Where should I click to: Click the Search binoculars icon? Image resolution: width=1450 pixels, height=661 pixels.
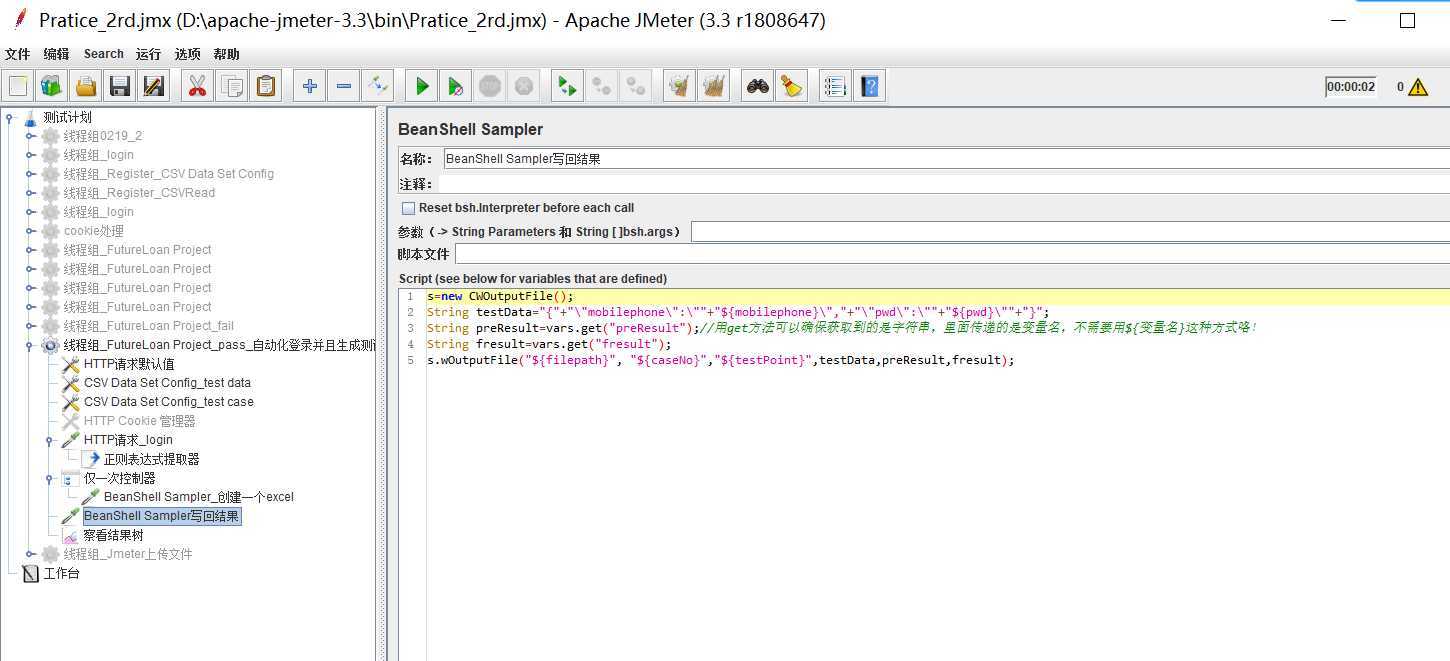[758, 87]
